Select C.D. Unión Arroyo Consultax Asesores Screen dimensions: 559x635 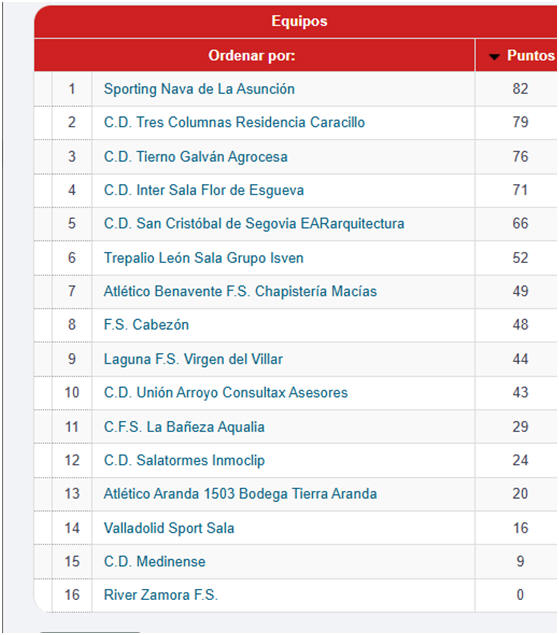click(226, 392)
